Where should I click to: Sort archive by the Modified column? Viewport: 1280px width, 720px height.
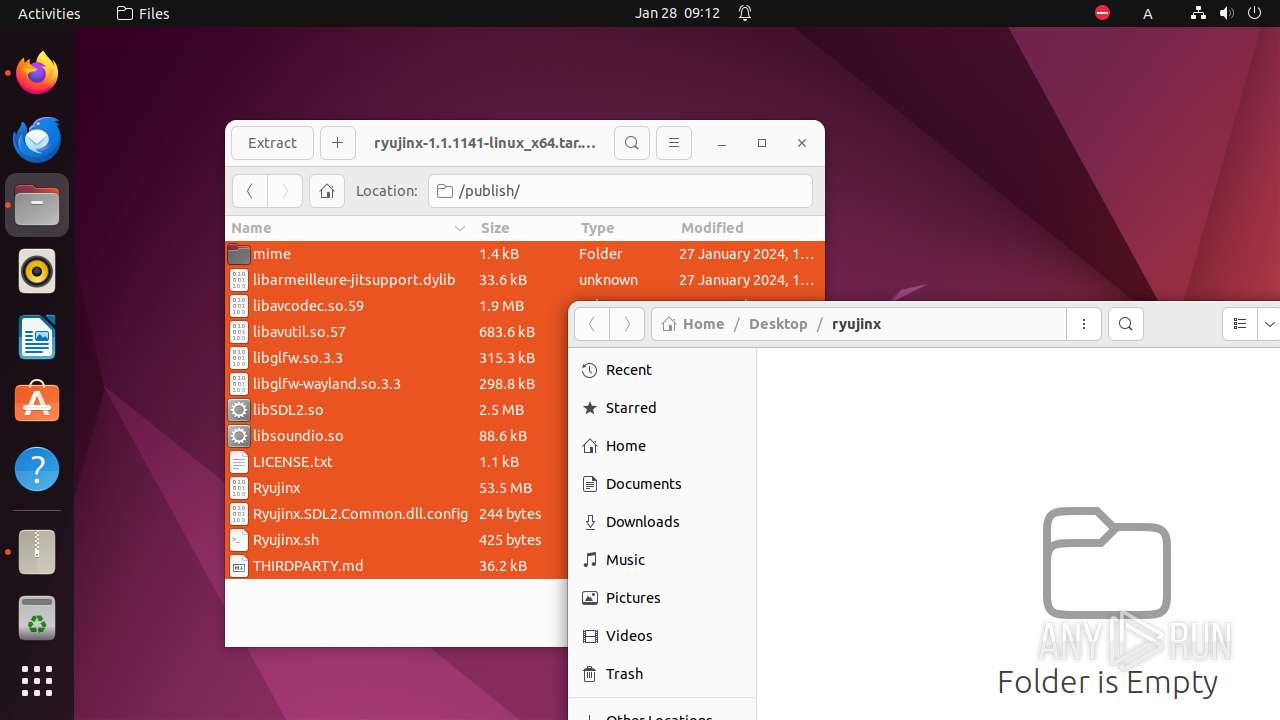coord(749,228)
